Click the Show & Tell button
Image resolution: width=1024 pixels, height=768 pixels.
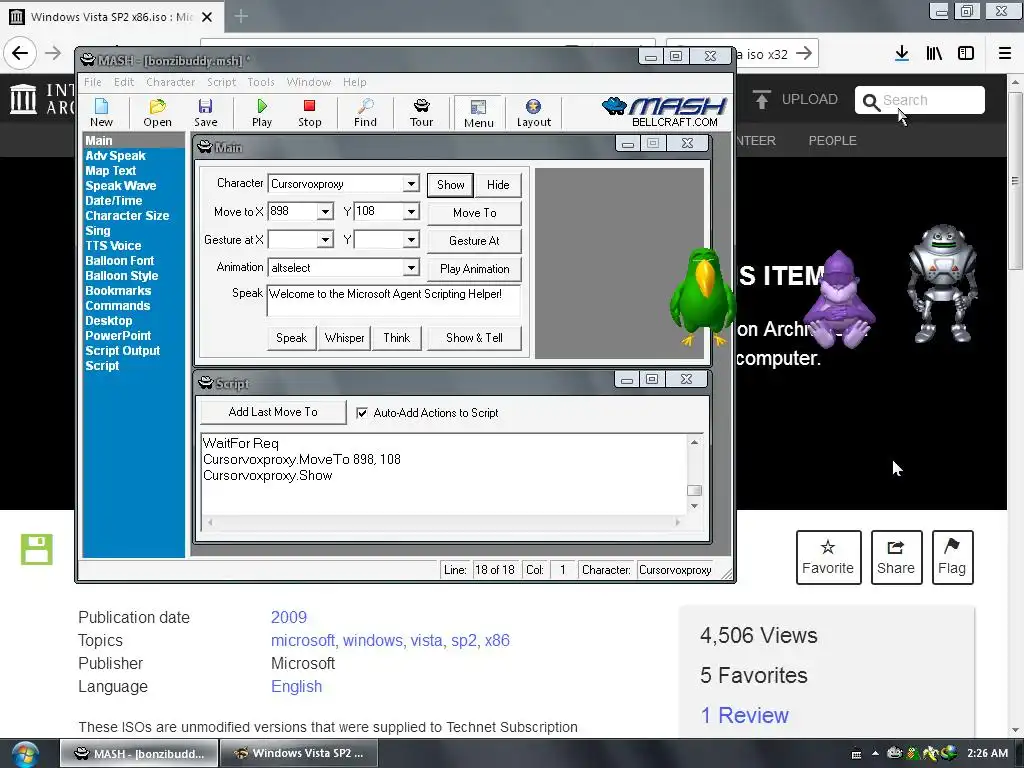(x=474, y=338)
